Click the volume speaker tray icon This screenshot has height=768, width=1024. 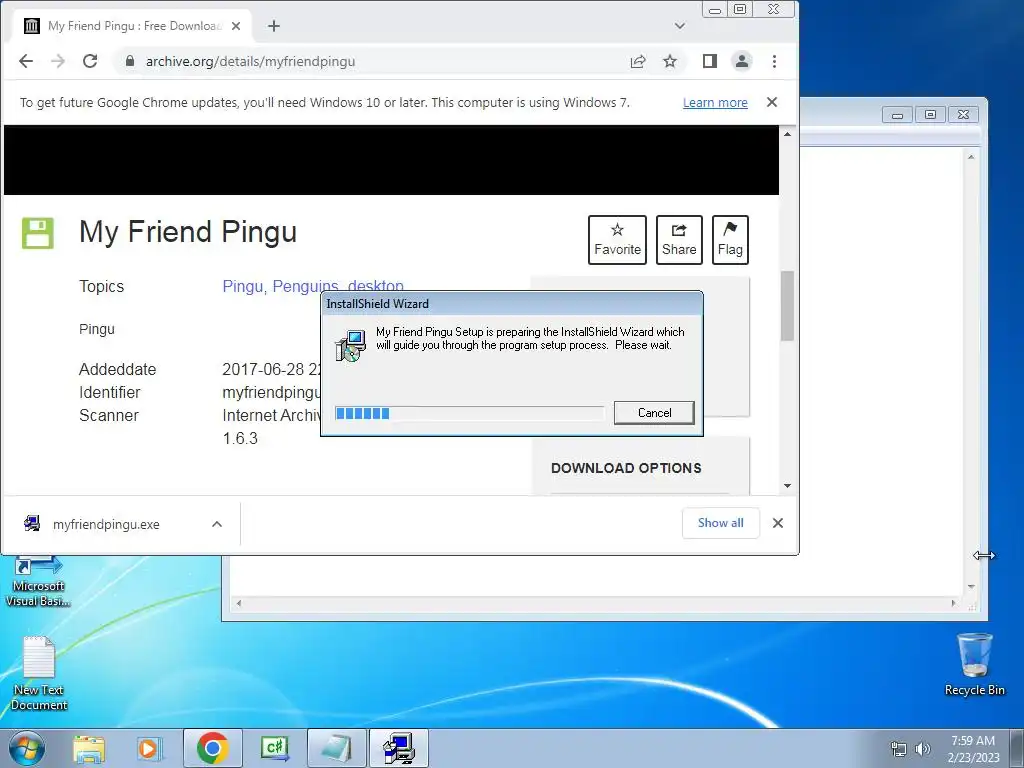pyautogui.click(x=922, y=749)
